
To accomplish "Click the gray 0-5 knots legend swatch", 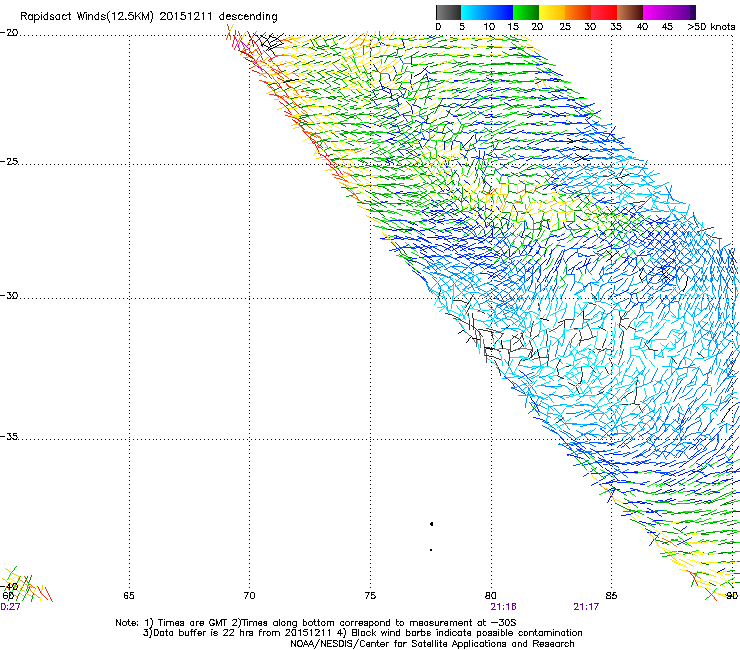I will pos(448,12).
